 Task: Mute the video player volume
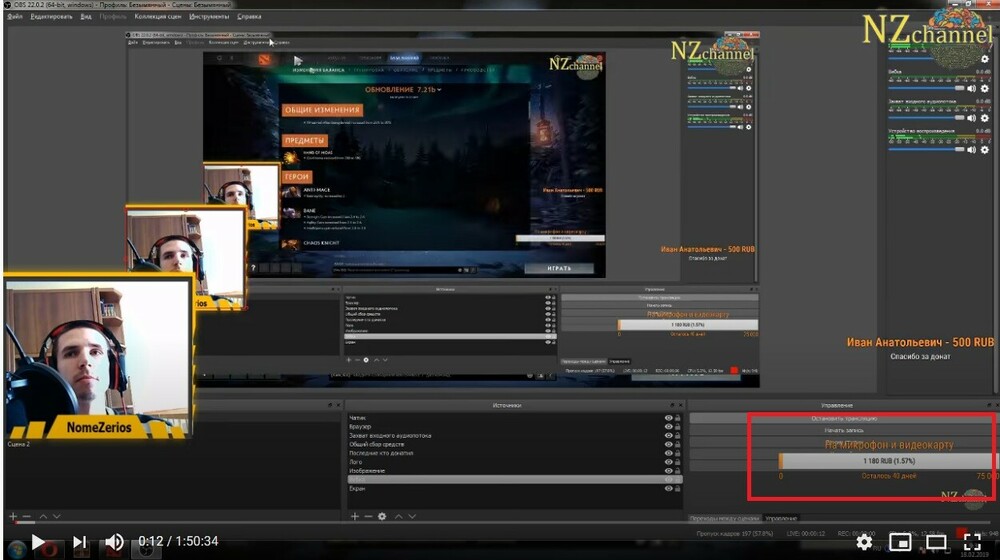[x=114, y=542]
